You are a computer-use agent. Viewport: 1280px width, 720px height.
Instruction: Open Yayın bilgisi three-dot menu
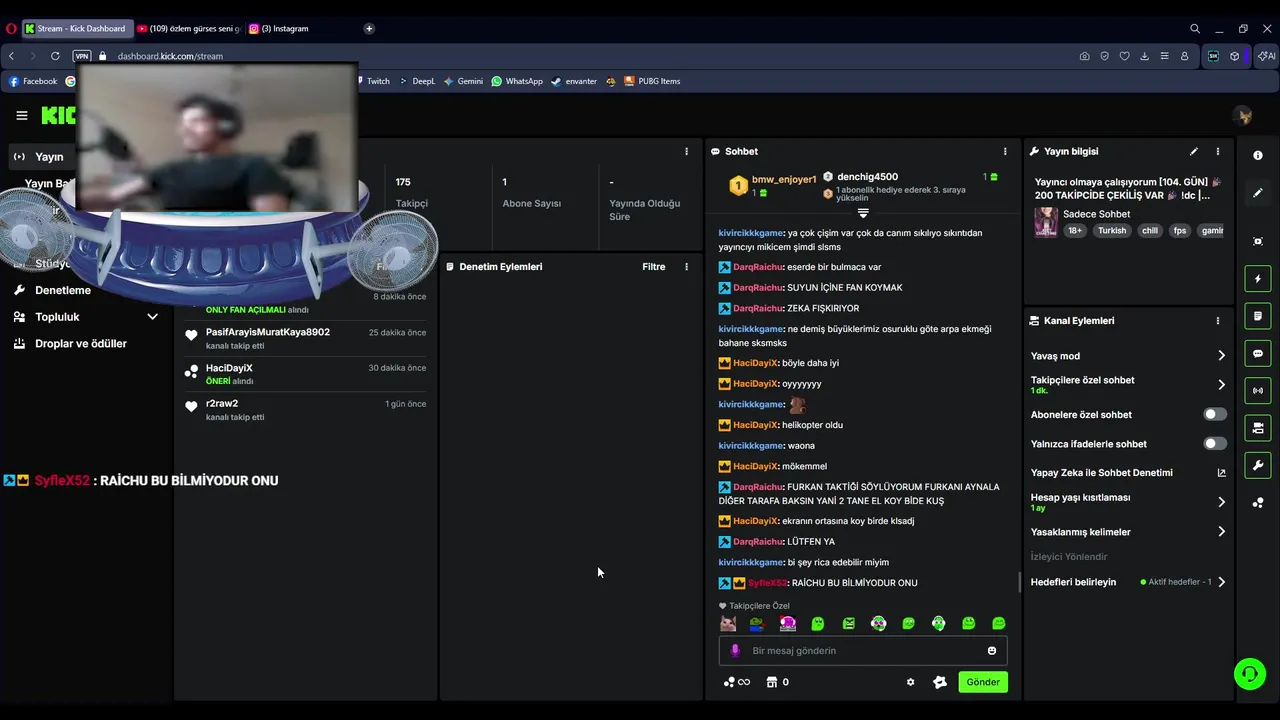point(1217,151)
